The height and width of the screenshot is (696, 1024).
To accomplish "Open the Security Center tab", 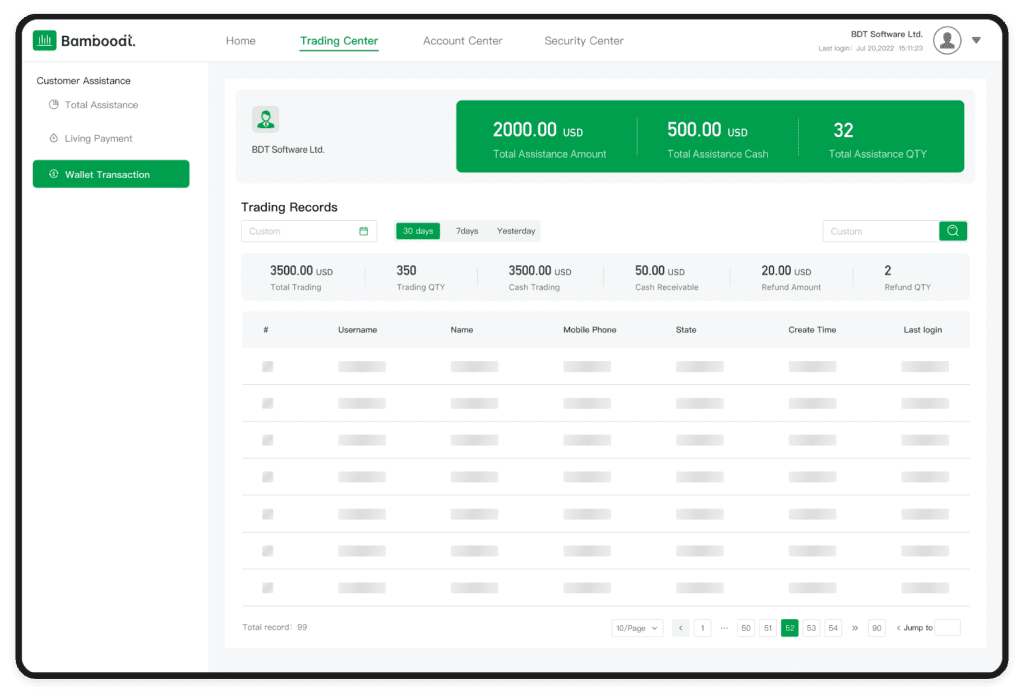I will [x=583, y=41].
